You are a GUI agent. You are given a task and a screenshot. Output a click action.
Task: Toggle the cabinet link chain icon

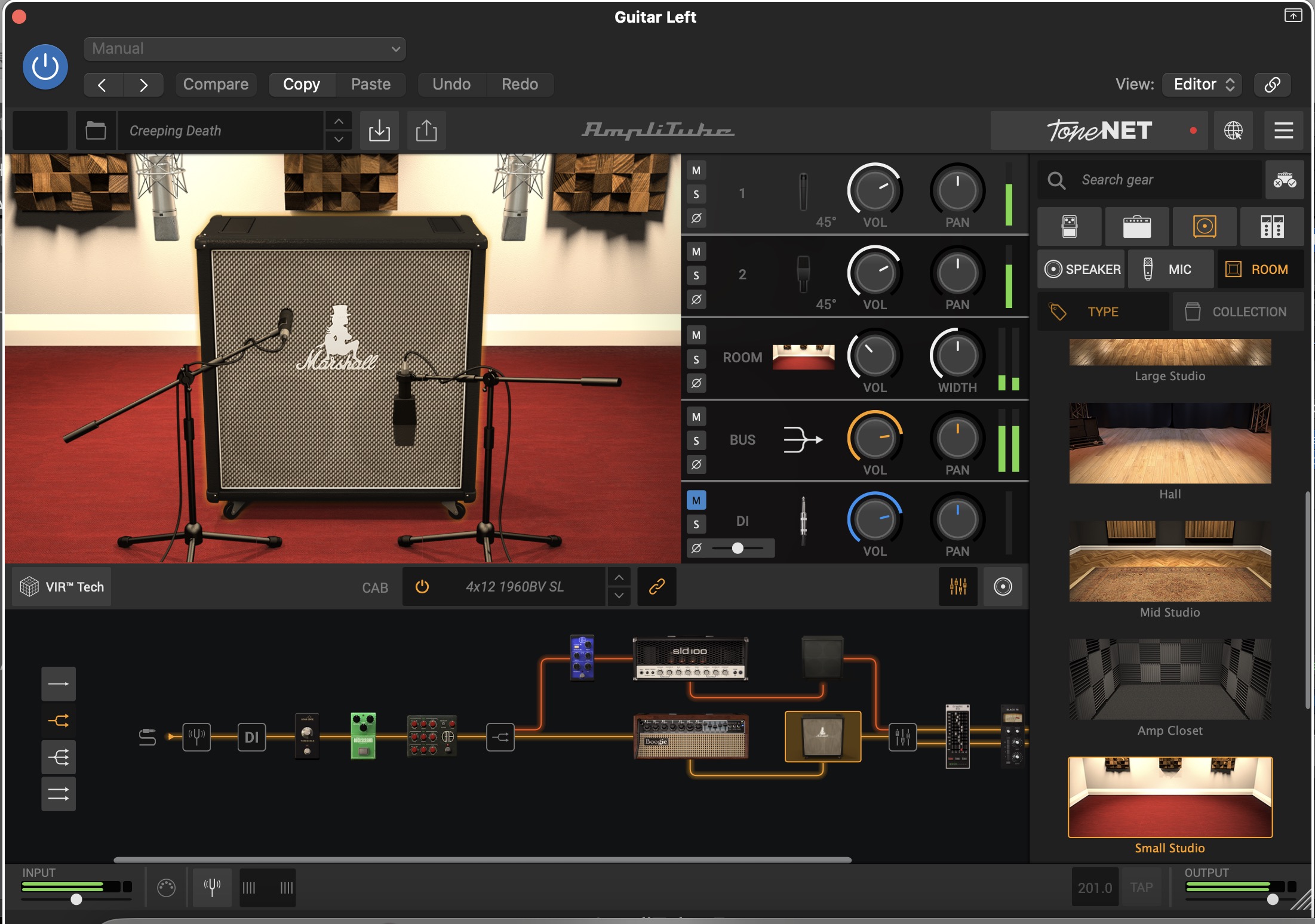tap(657, 587)
